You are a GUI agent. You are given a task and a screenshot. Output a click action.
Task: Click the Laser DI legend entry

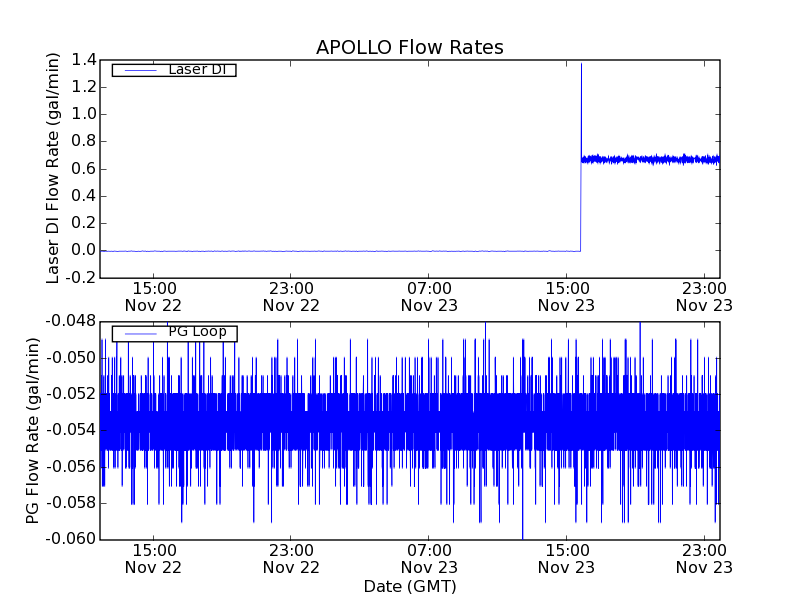click(195, 69)
